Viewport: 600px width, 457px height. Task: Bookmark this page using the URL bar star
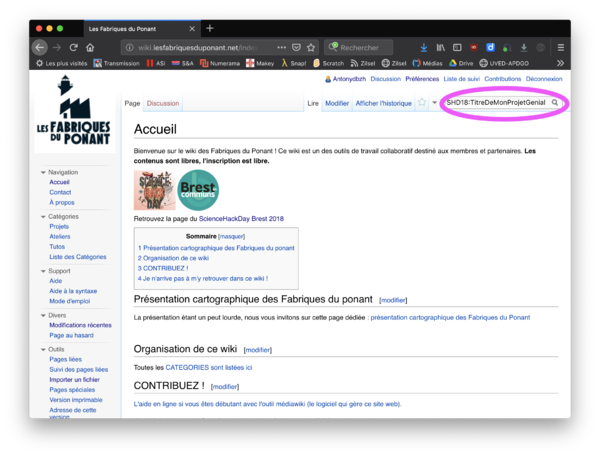click(x=312, y=47)
